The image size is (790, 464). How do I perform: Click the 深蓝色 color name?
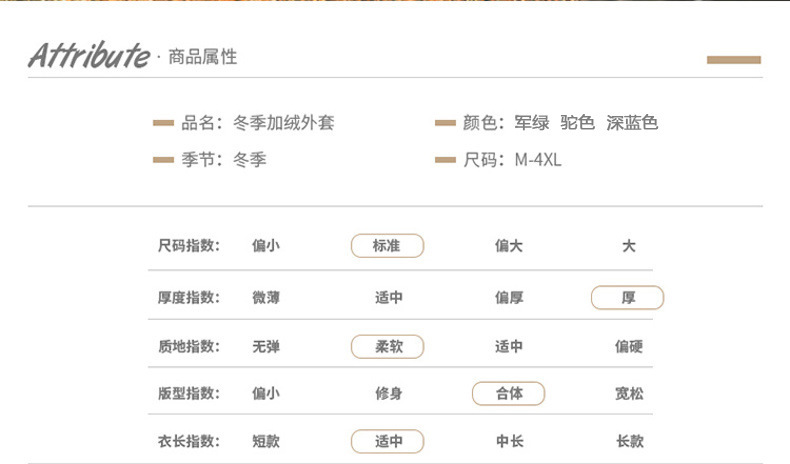[632, 124]
